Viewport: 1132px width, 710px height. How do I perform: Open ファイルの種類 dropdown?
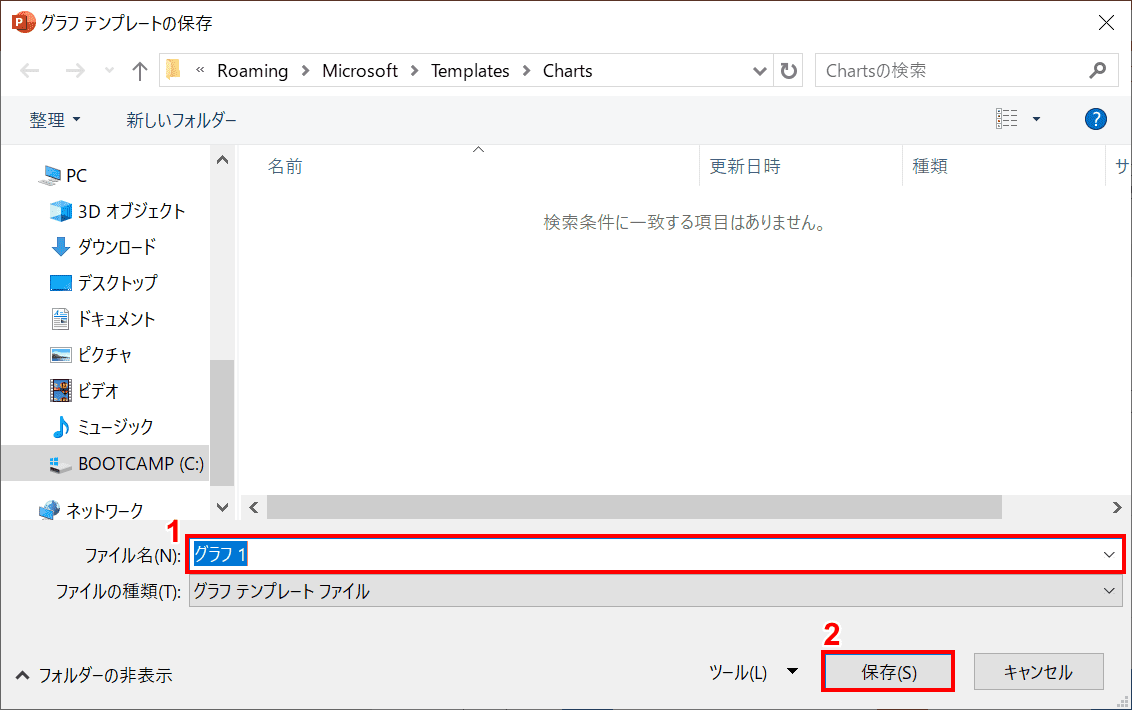point(656,591)
